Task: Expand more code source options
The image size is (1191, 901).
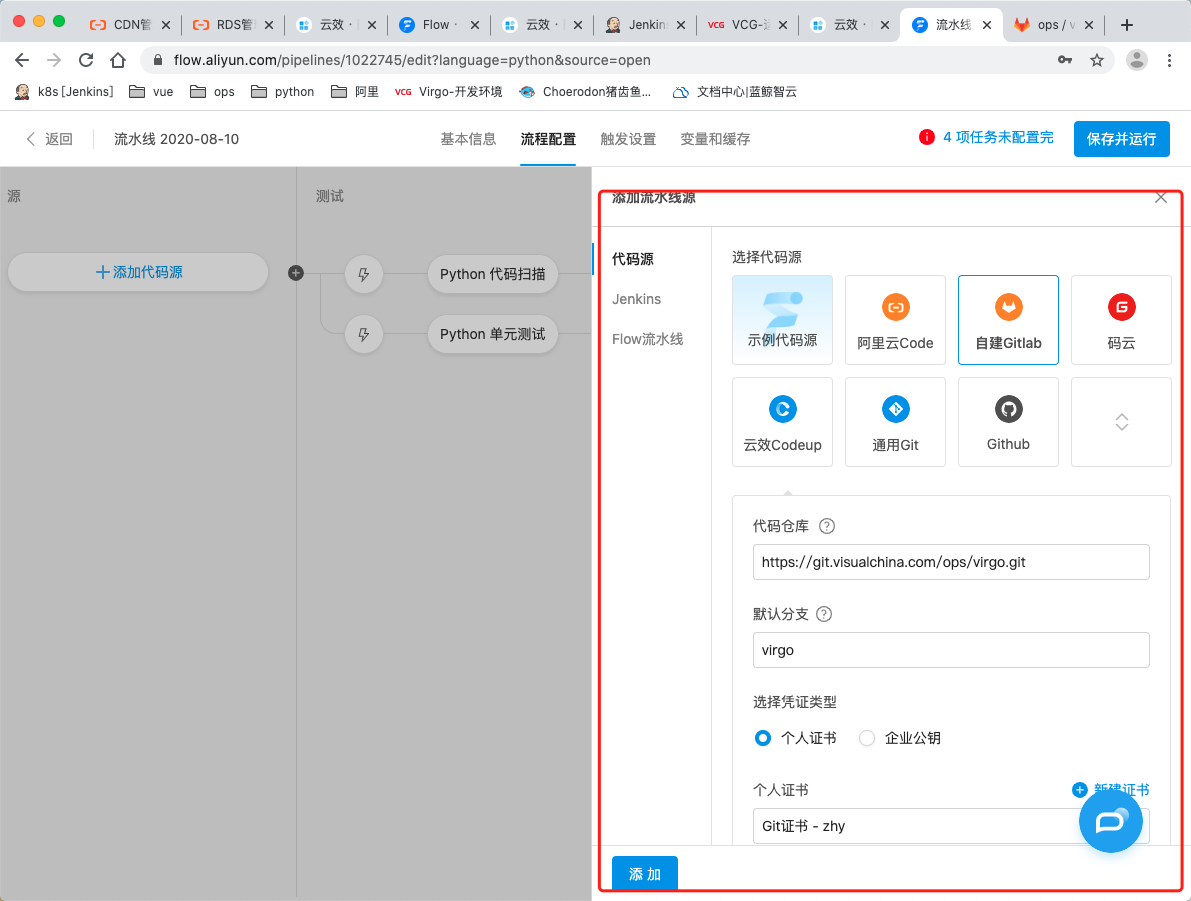Action: point(1121,422)
